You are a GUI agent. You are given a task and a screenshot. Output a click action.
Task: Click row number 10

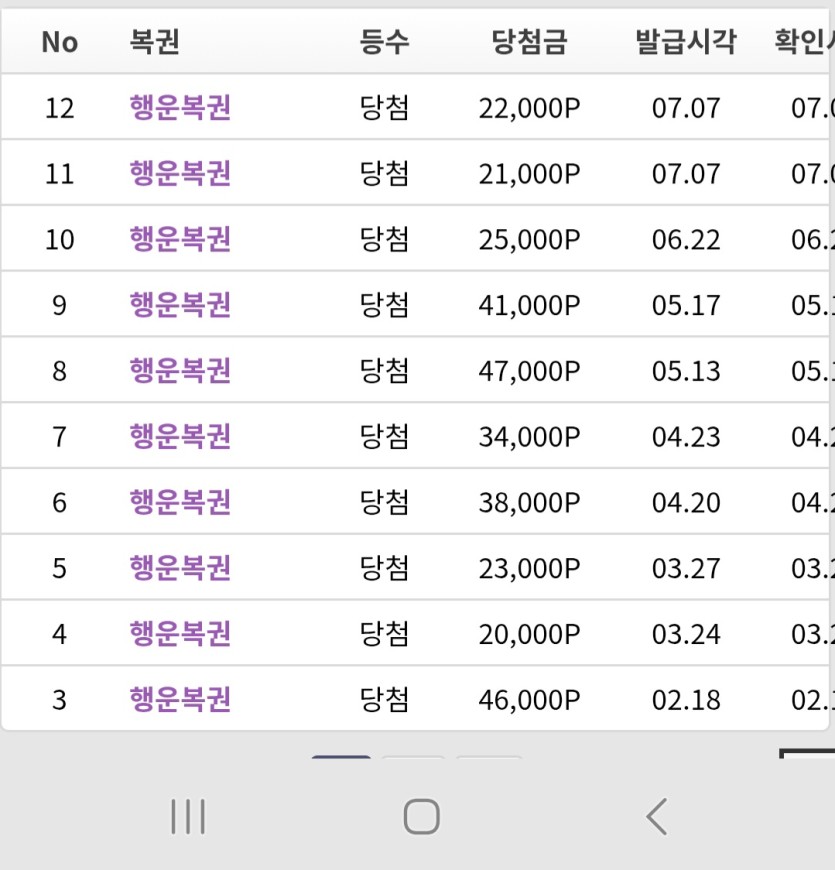click(x=59, y=240)
